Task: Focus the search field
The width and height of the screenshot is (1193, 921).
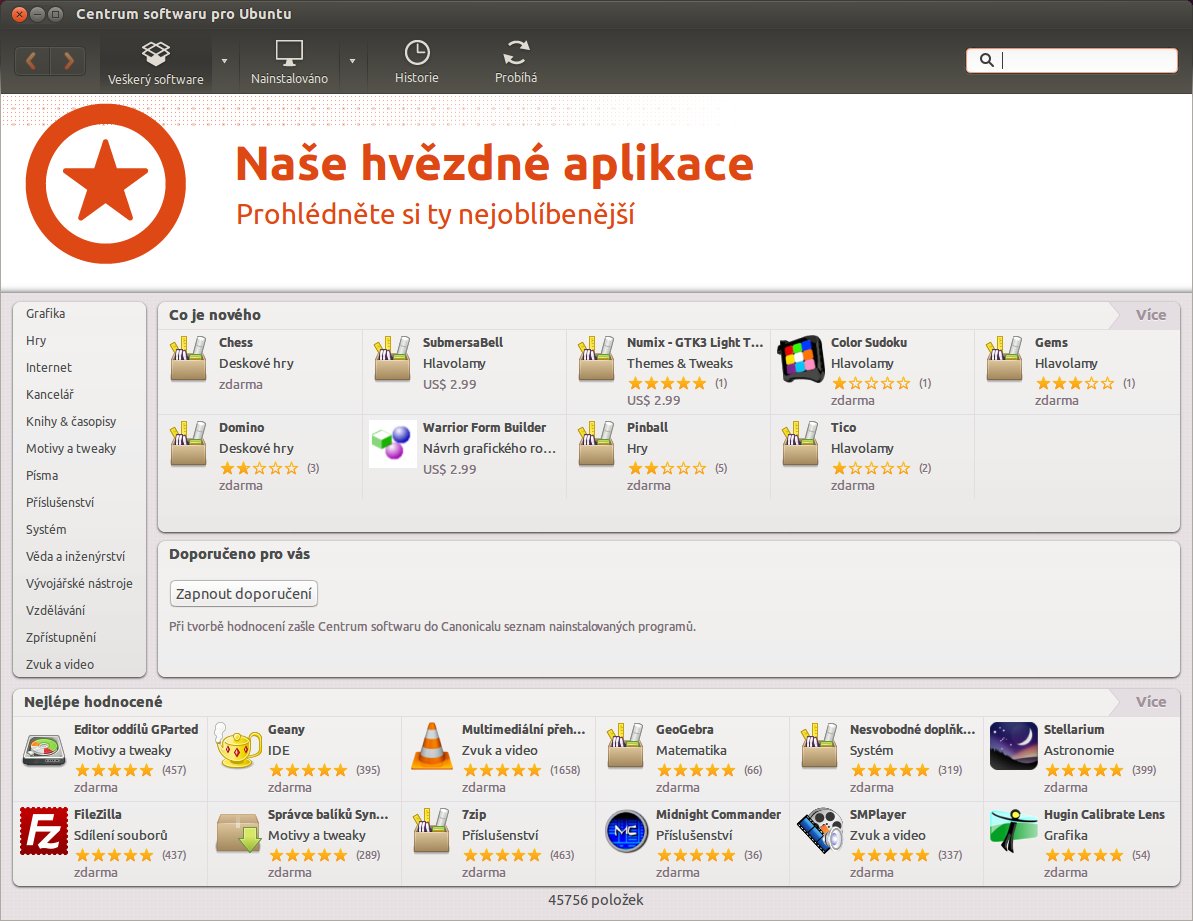Action: click(x=1071, y=60)
